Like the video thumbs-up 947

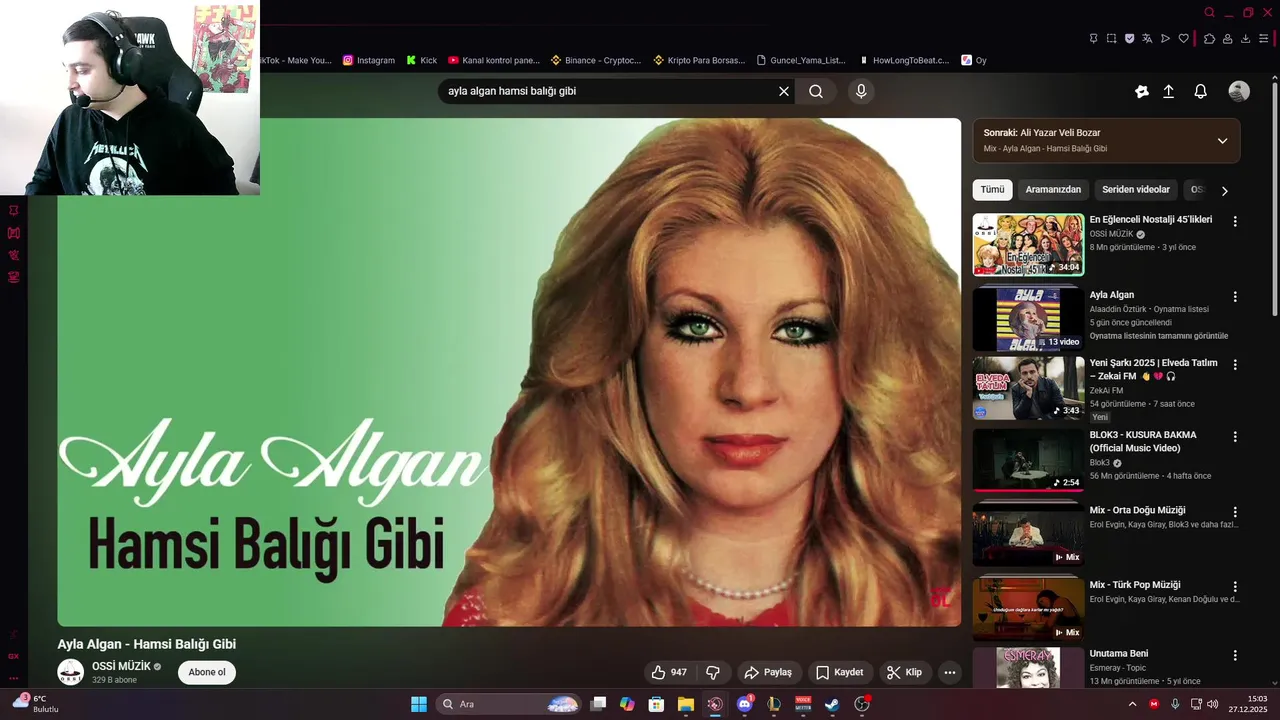point(669,672)
